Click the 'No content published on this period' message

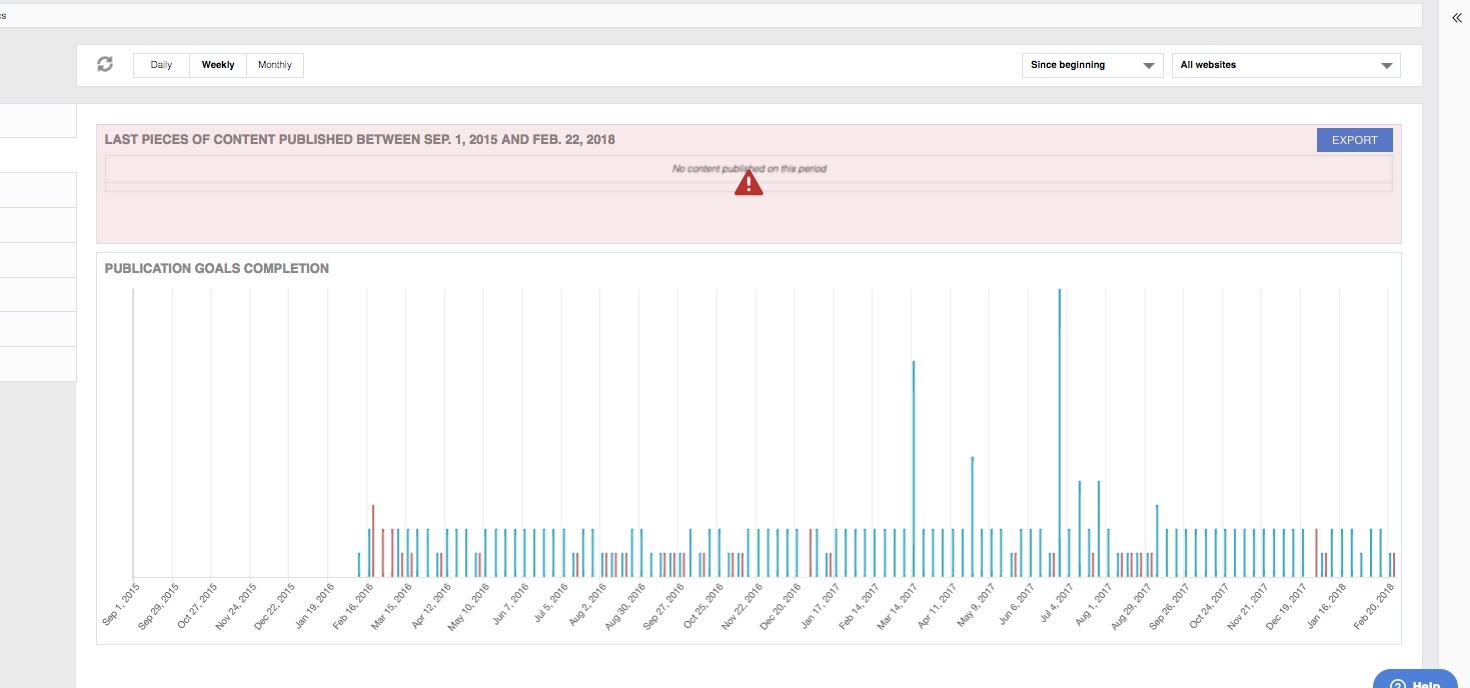[749, 169]
